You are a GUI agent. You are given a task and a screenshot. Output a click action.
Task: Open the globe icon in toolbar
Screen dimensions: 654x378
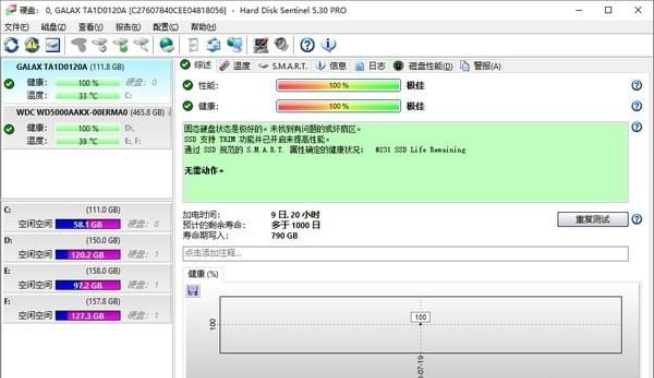click(167, 45)
